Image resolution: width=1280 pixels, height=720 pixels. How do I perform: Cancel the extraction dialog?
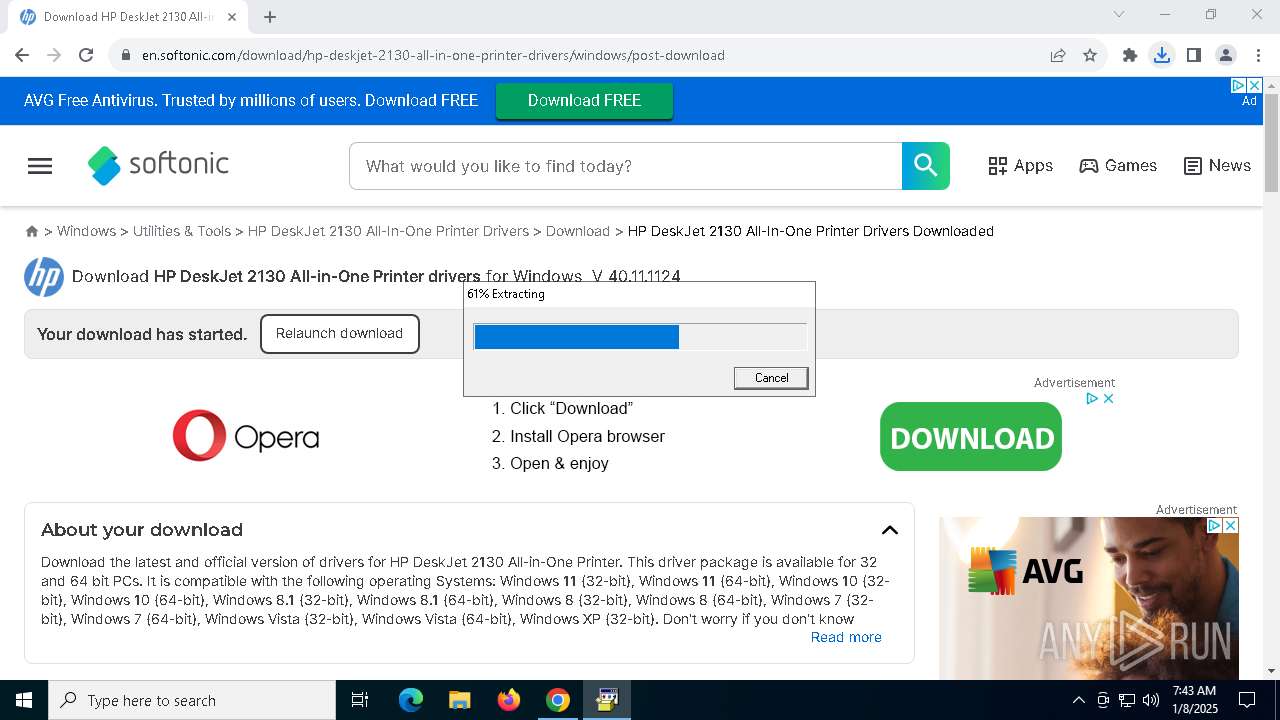771,378
